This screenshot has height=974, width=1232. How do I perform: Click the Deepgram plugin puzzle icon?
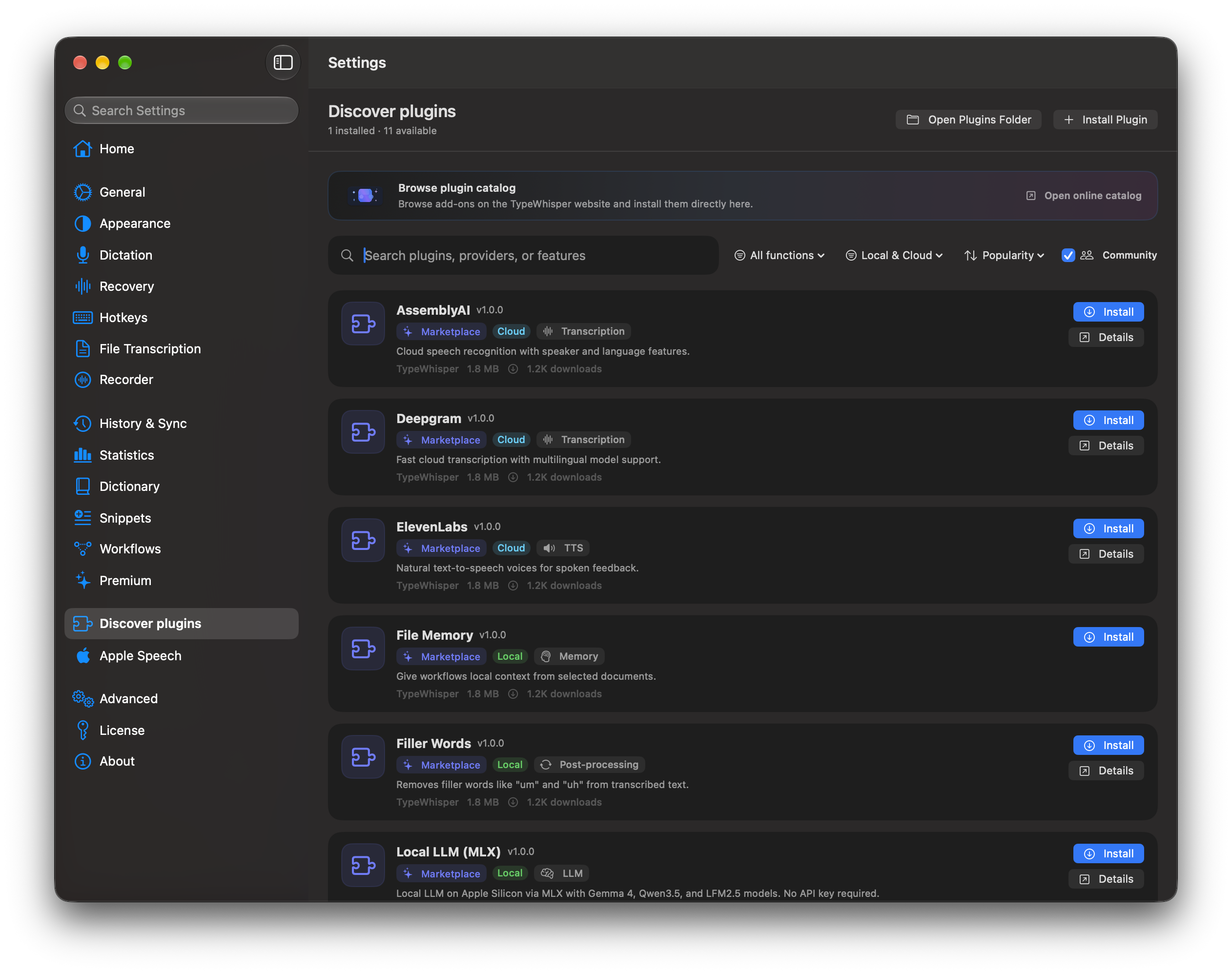363,432
